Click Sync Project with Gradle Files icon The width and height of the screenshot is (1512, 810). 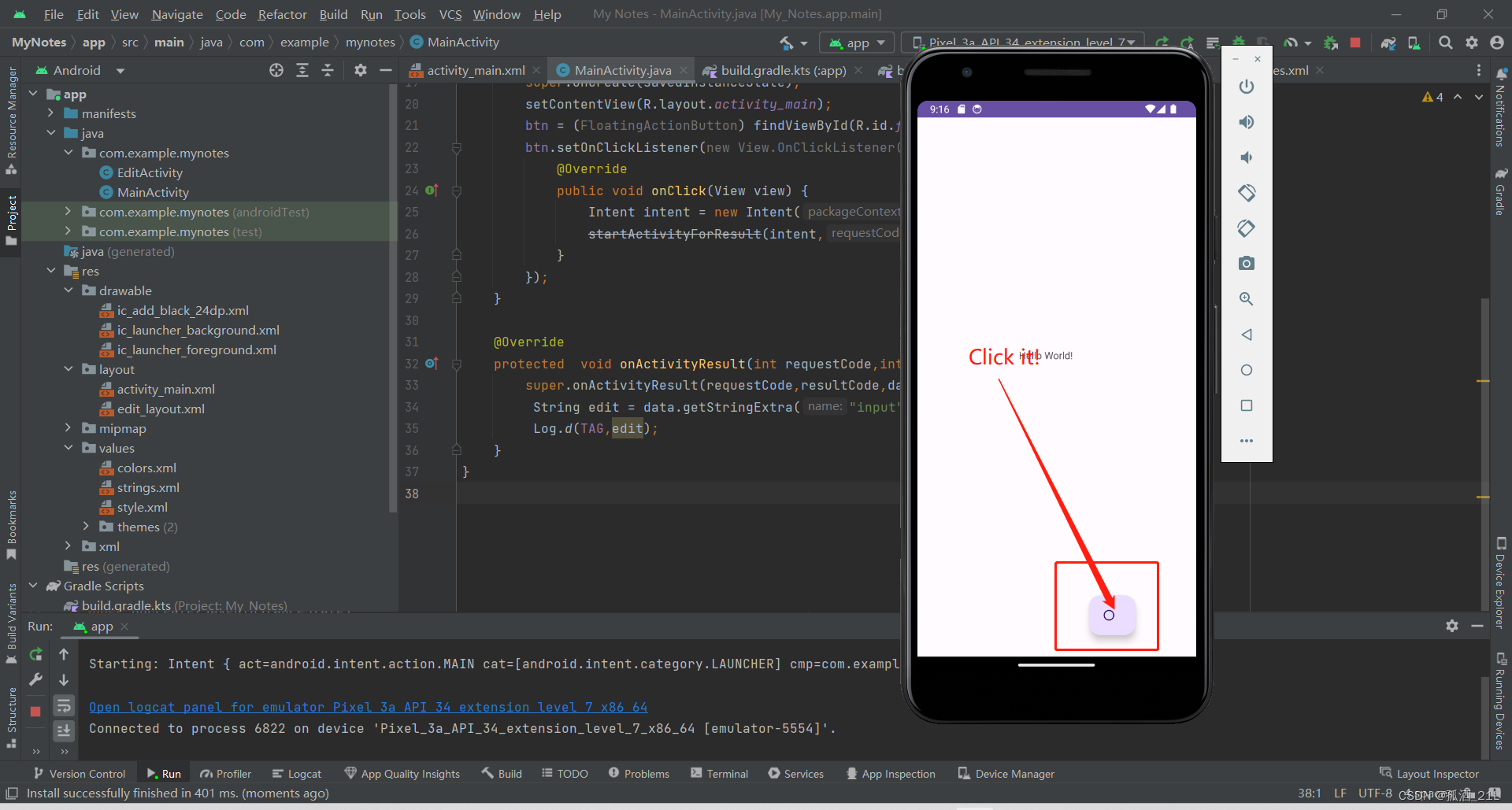pyautogui.click(x=1388, y=43)
